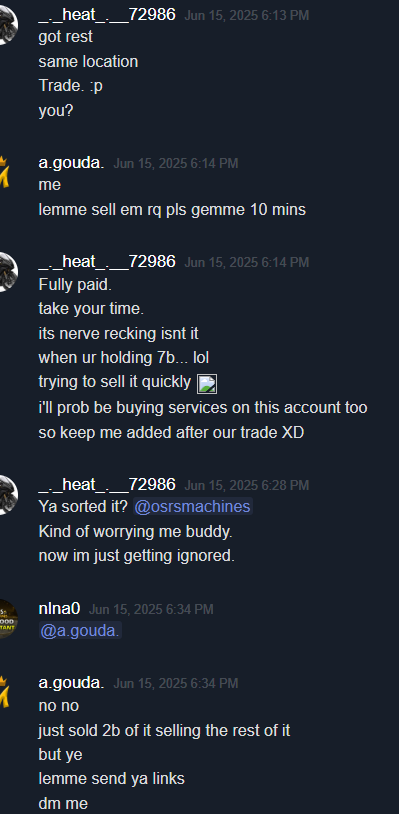Click the _._heat_.__72986 username above 'got rest'

(107, 15)
